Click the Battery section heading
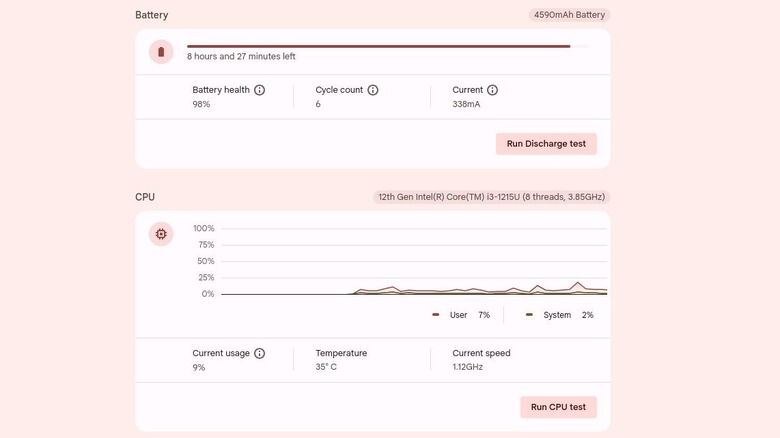Screen dimensions: 780x438 click(x=152, y=15)
